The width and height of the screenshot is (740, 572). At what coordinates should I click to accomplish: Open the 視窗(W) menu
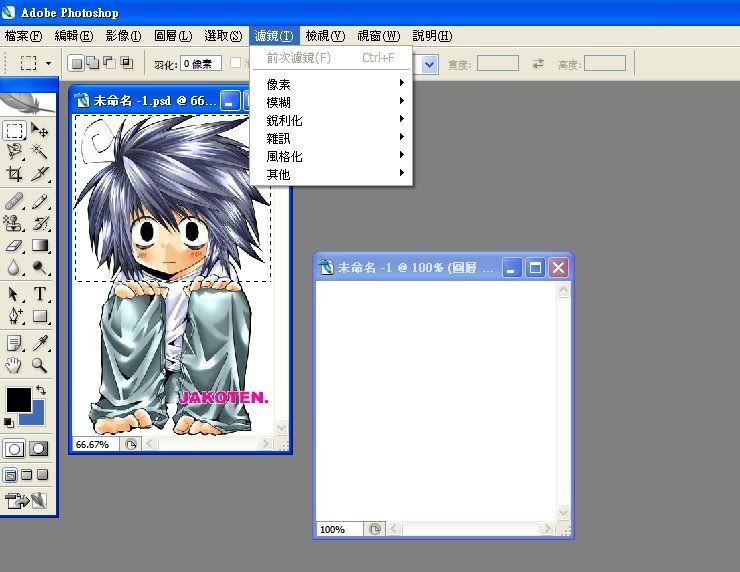(379, 36)
